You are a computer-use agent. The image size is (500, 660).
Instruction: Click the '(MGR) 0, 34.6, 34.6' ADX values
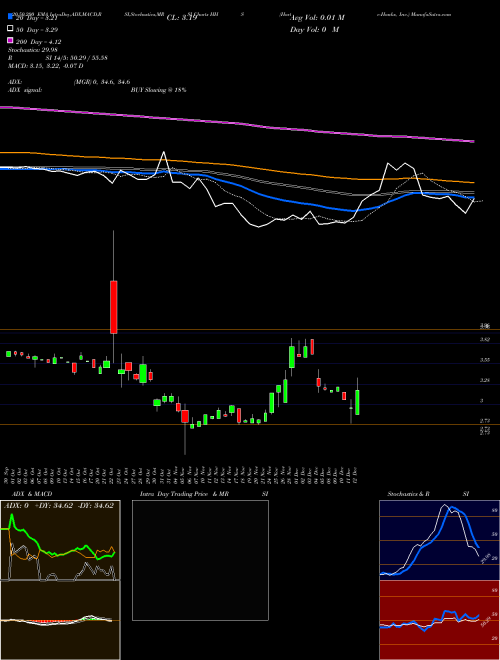point(102,82)
